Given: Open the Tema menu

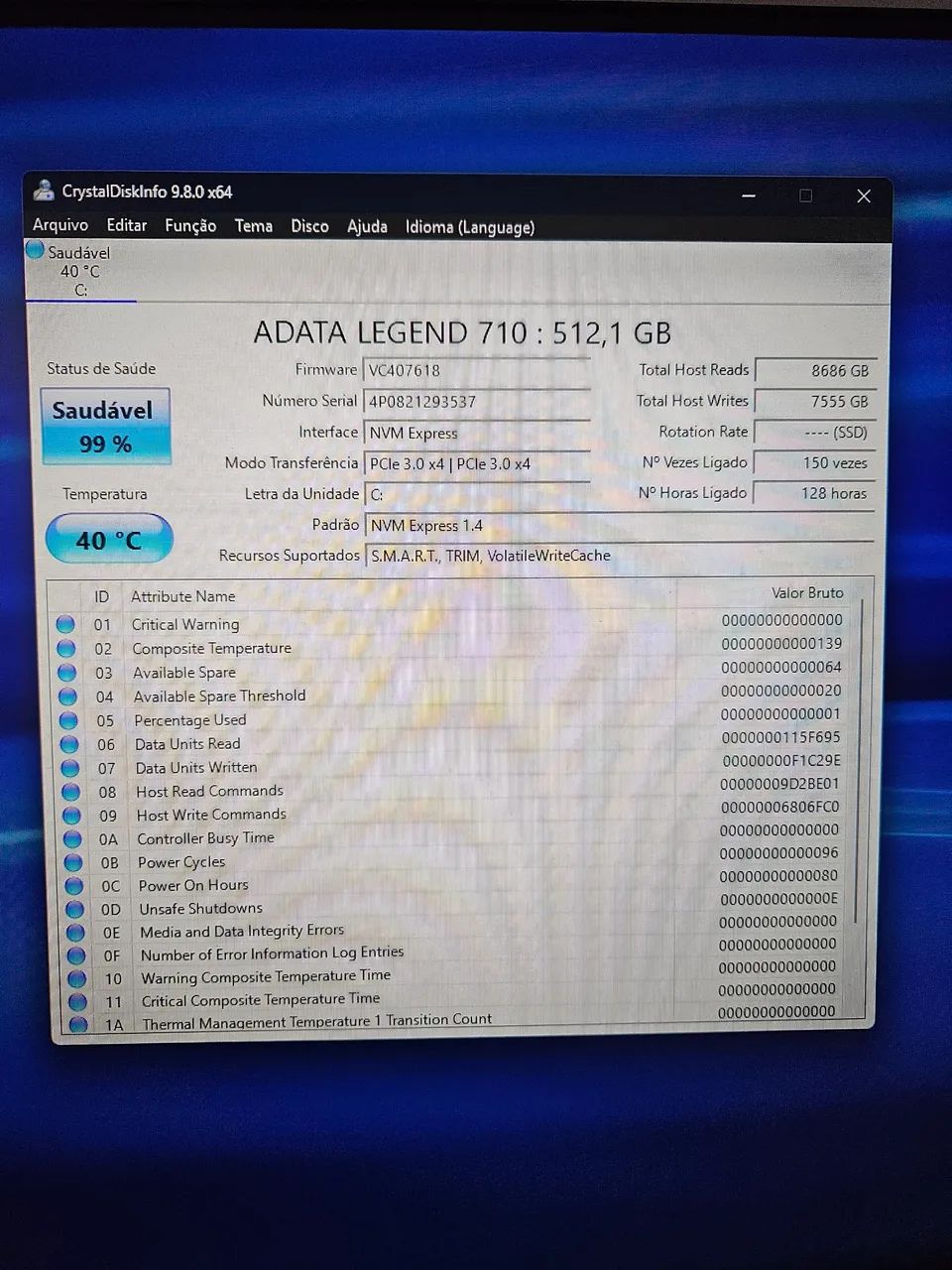Looking at the screenshot, I should [254, 226].
